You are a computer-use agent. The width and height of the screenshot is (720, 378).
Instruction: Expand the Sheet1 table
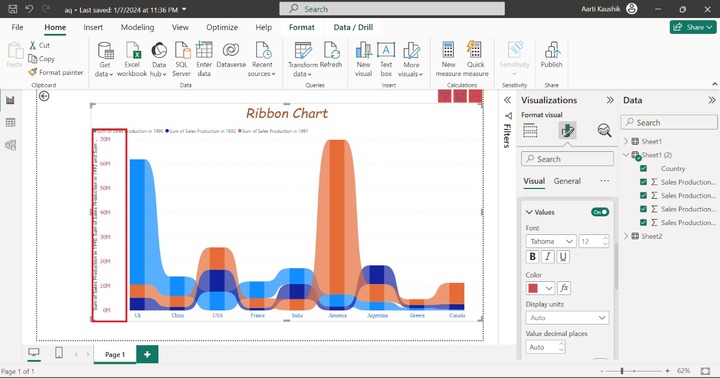tap(626, 141)
